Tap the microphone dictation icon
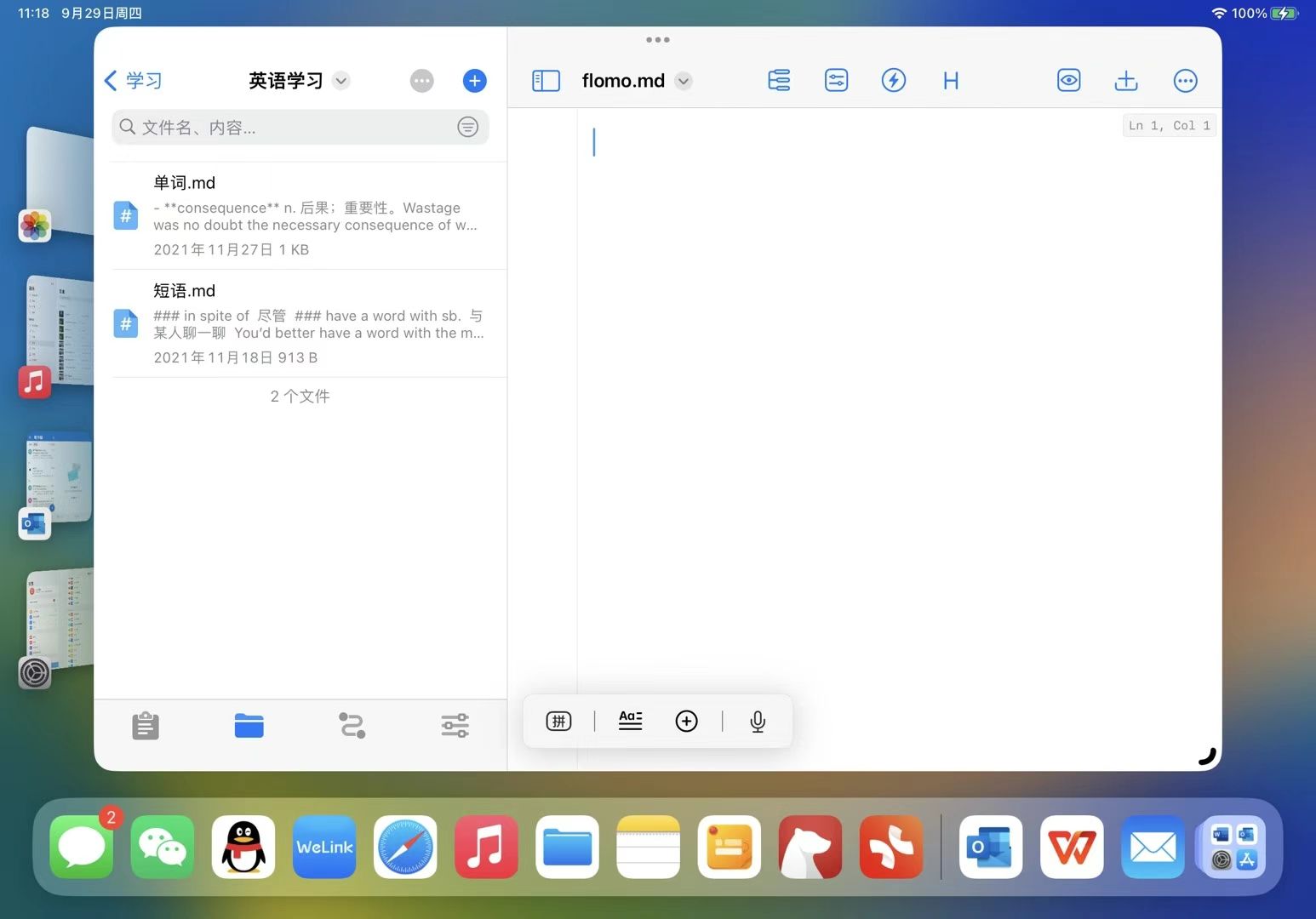This screenshot has height=919, width=1316. [757, 722]
